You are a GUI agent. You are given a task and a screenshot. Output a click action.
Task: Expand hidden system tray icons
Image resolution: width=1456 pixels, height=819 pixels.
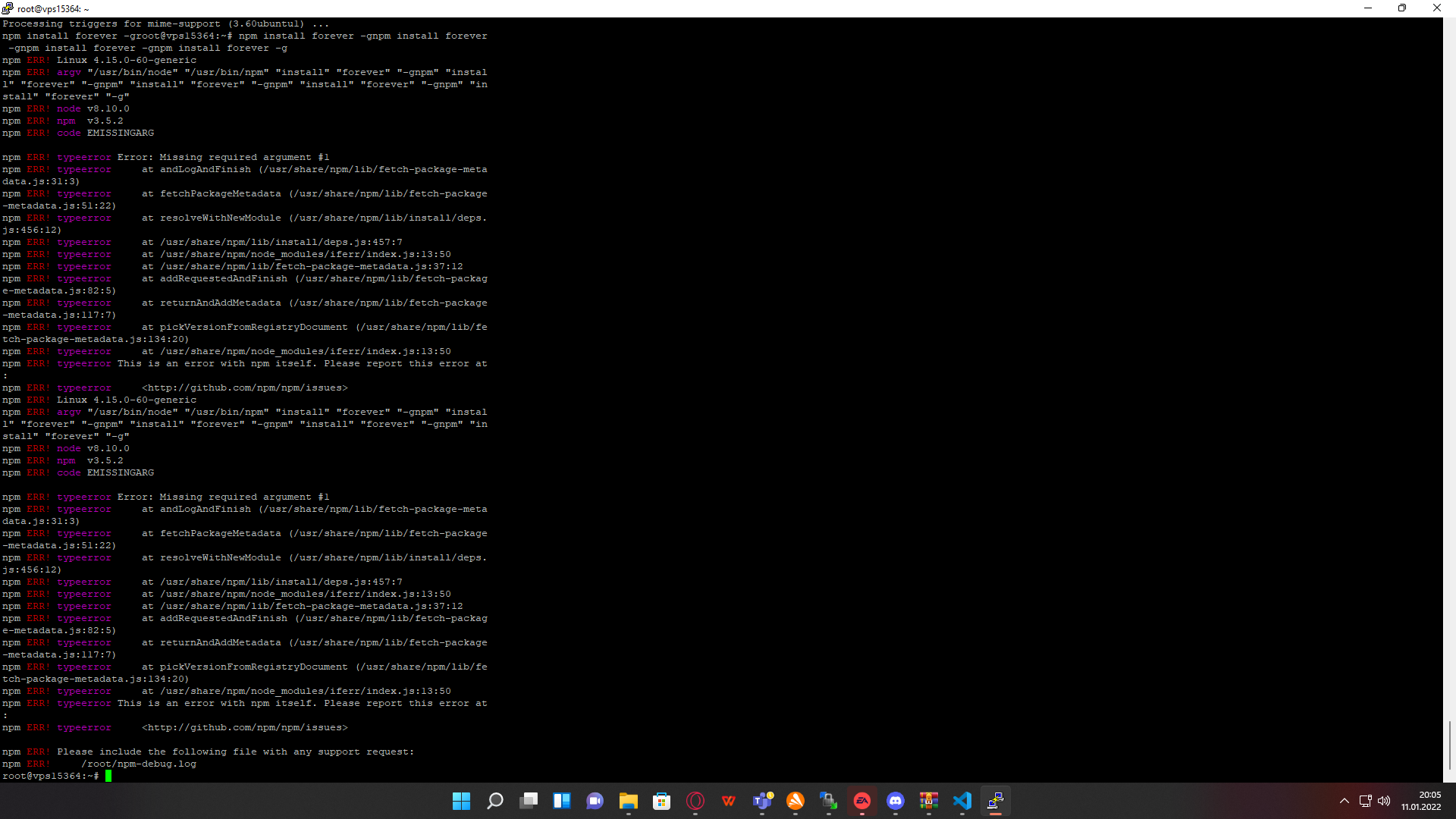tap(1345, 801)
